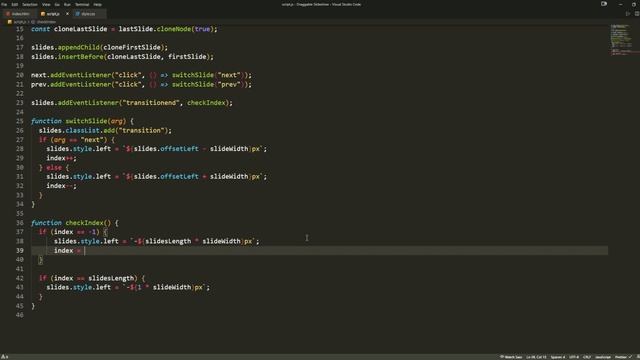Click 'slidesLength' condition on line 42
This screenshot has width=640, height=360.
(x=111, y=278)
